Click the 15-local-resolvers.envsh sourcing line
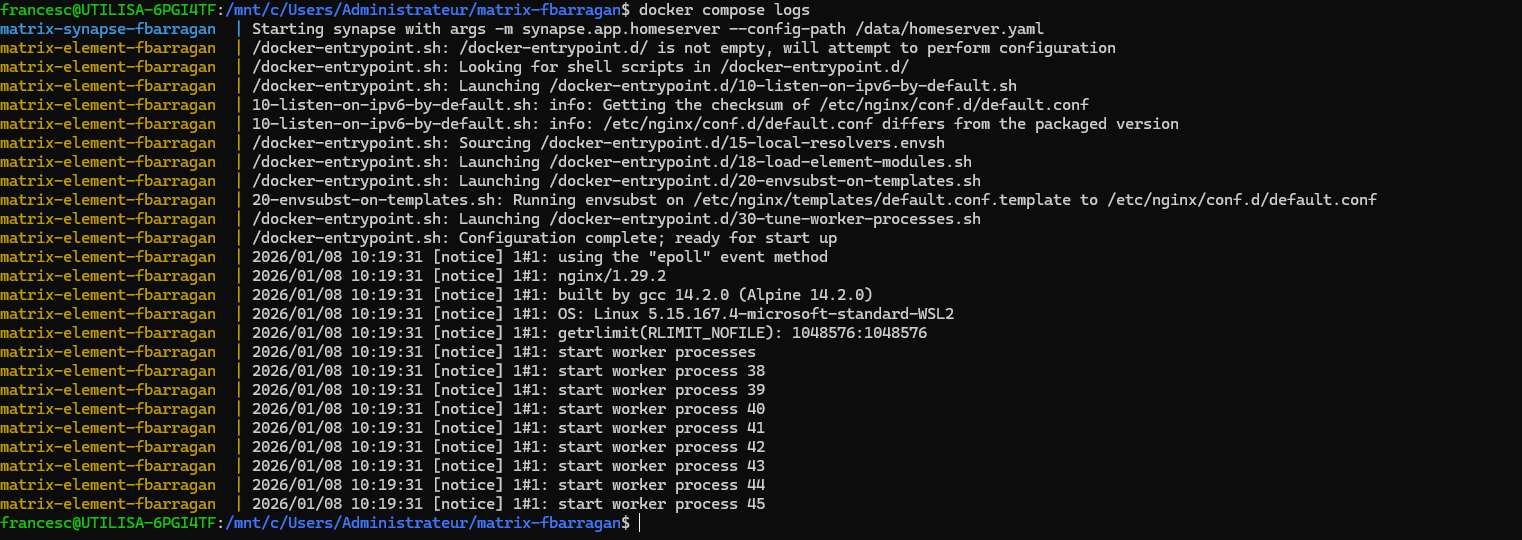1522x540 pixels. 585,143
